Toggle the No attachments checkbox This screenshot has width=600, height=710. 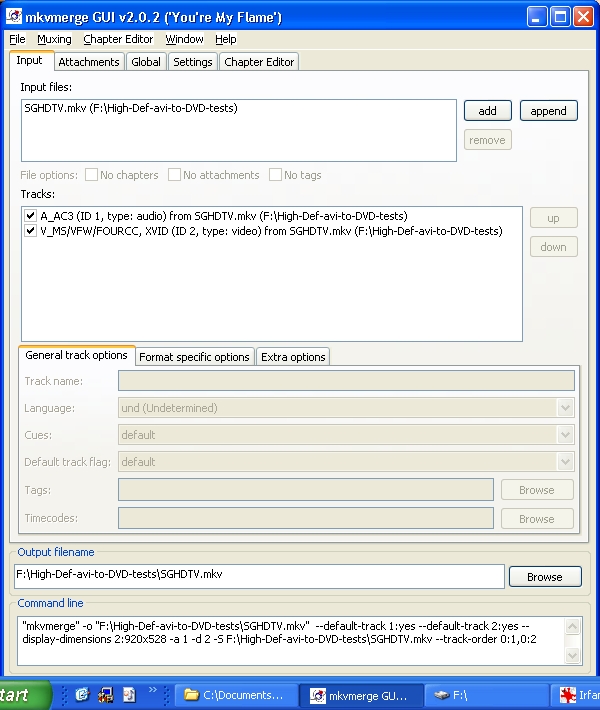pos(174,174)
